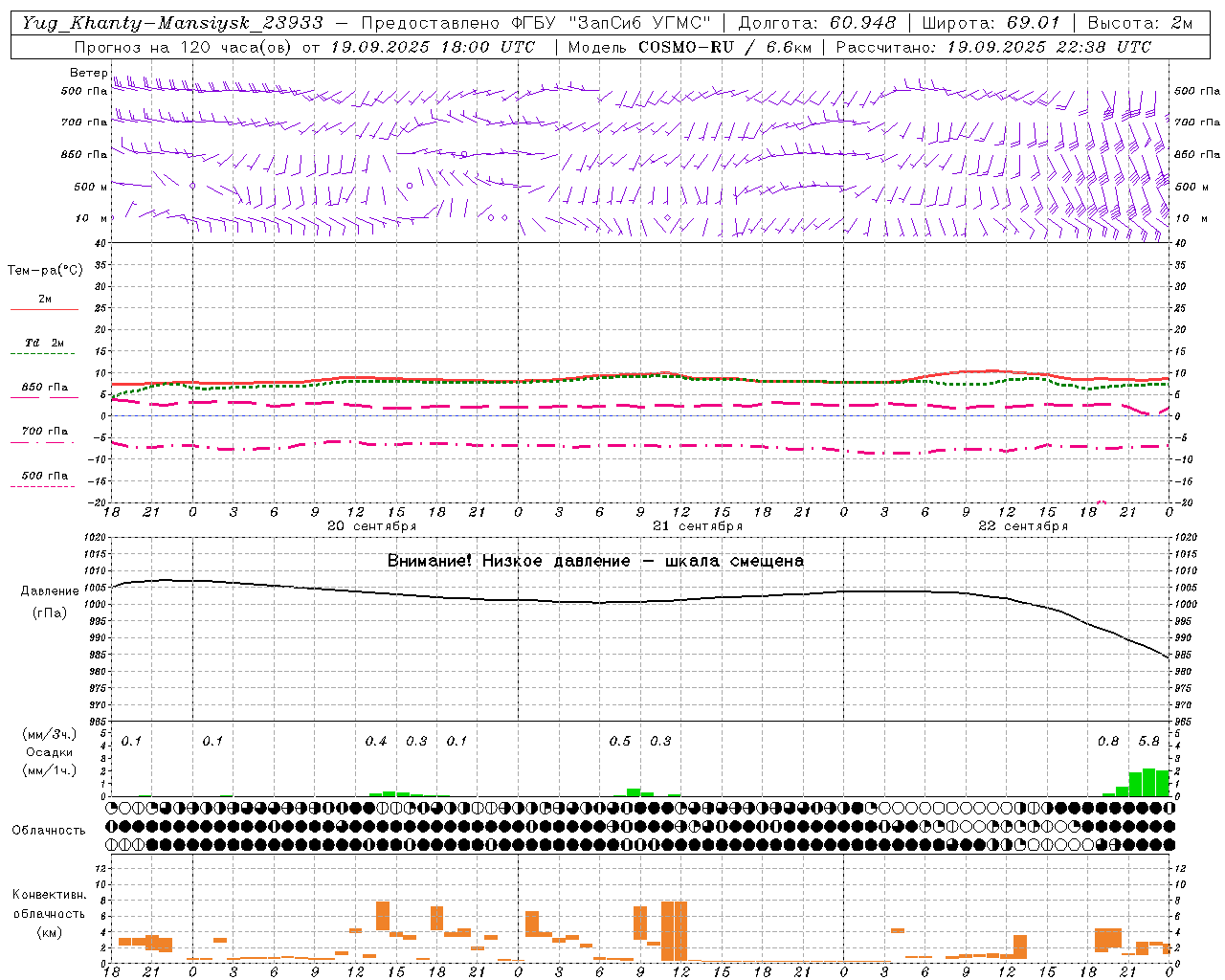Click the 850 гПа wind level label on the right
Screen dimensions: 1225x980
[1197, 154]
